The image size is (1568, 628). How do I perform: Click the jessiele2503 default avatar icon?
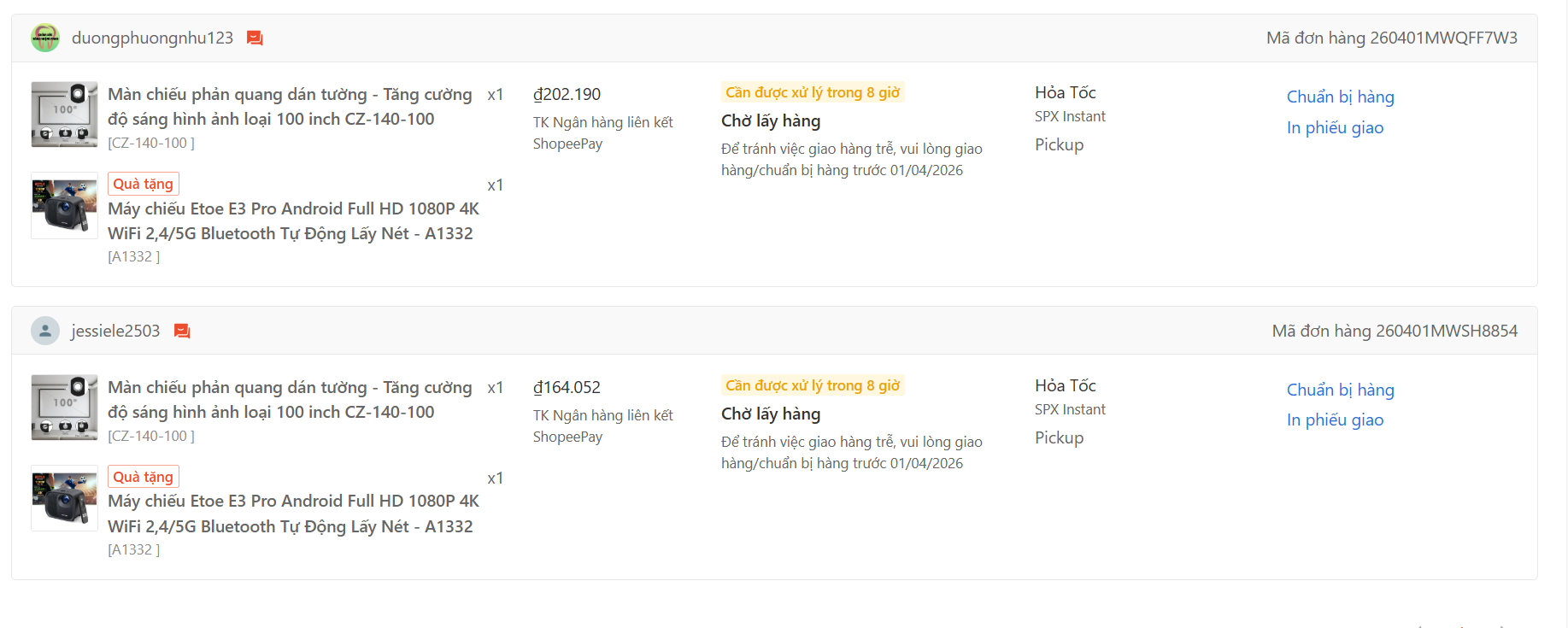pyautogui.click(x=45, y=331)
